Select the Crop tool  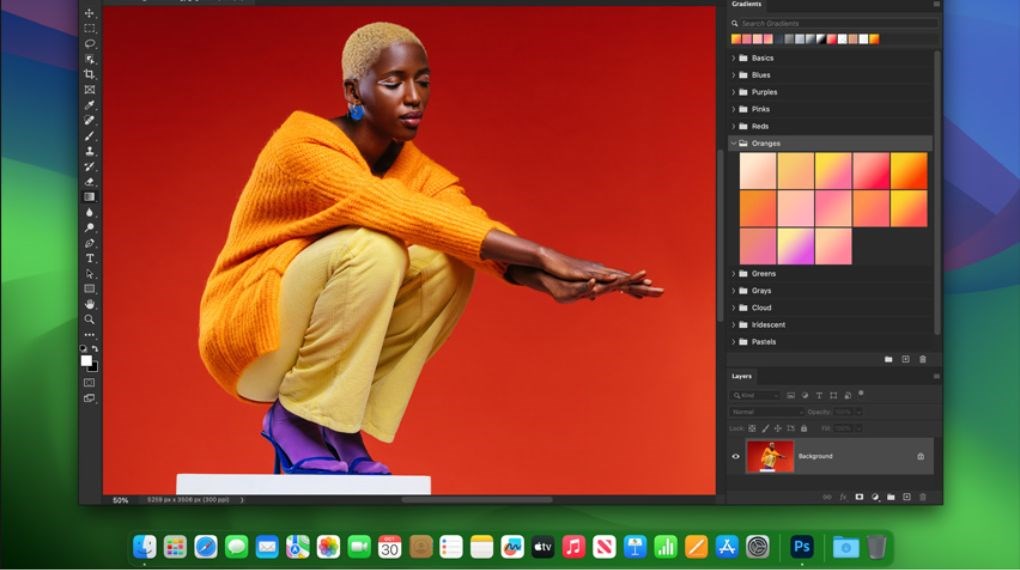coord(90,74)
